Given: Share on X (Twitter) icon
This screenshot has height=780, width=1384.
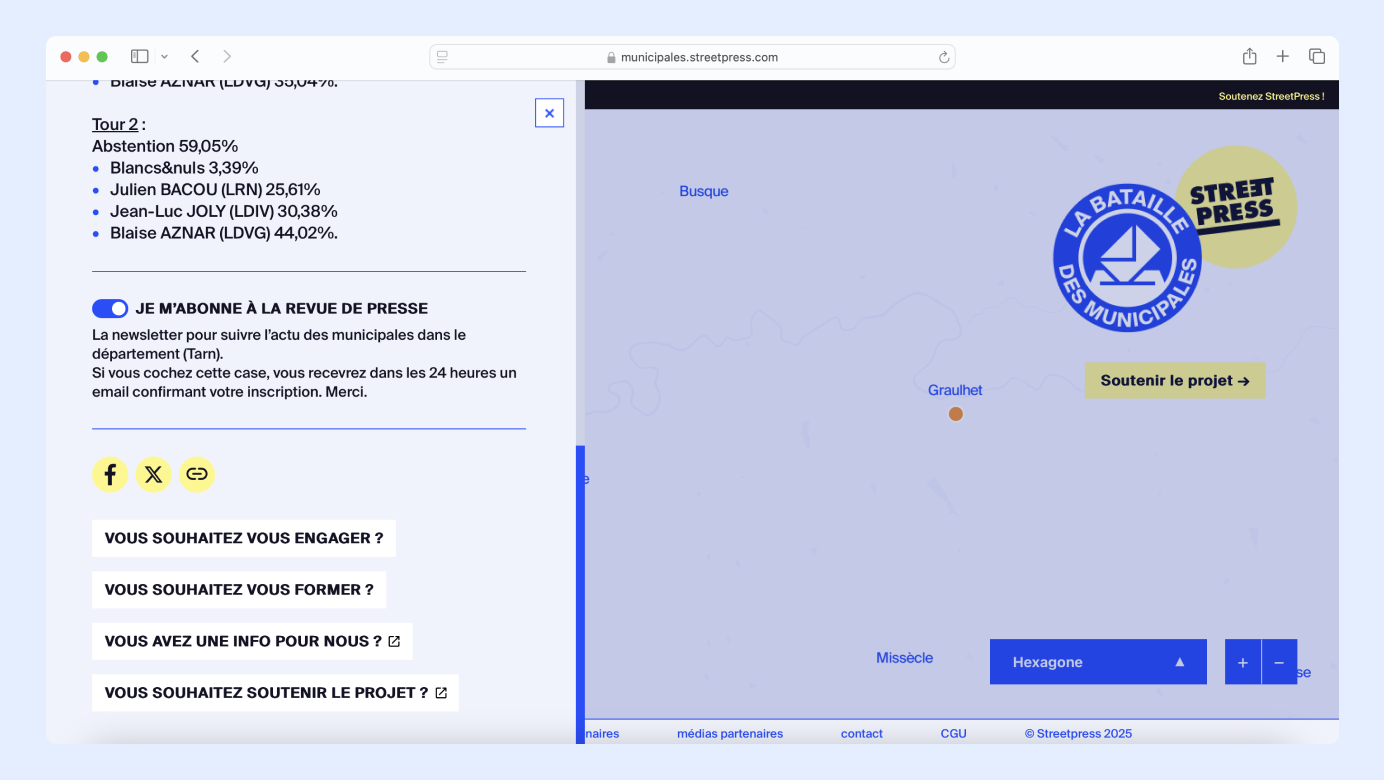Looking at the screenshot, I should (x=153, y=474).
